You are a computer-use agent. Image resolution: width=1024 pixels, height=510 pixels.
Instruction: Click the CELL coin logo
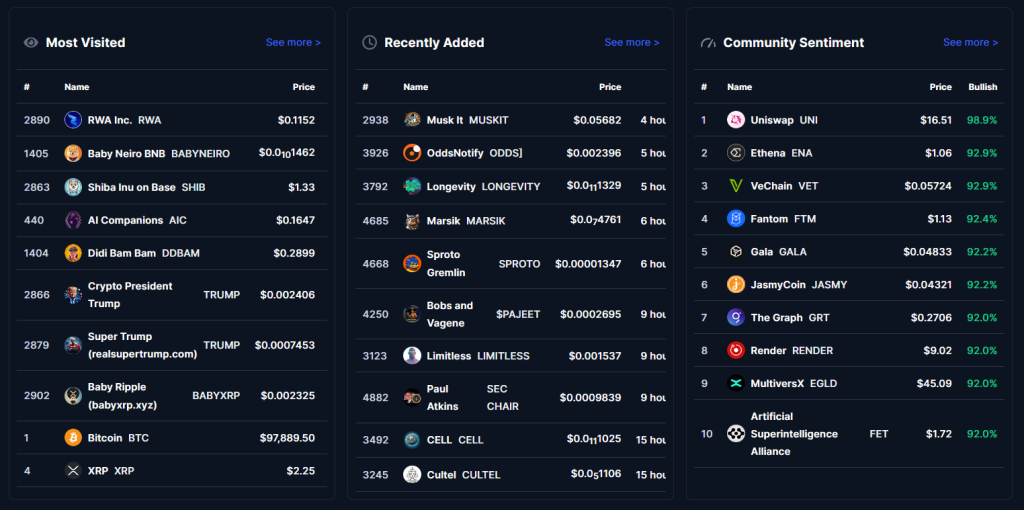tap(412, 440)
